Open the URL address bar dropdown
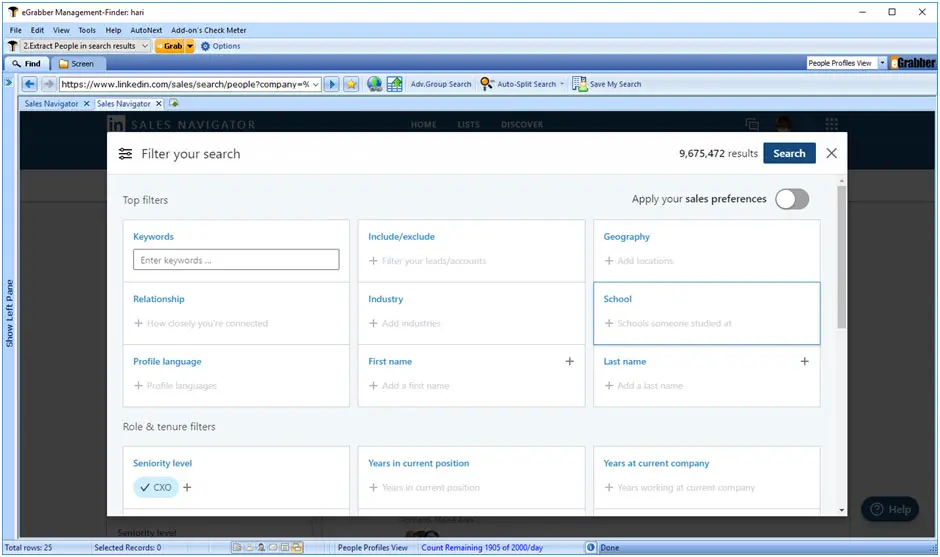 click(x=315, y=85)
